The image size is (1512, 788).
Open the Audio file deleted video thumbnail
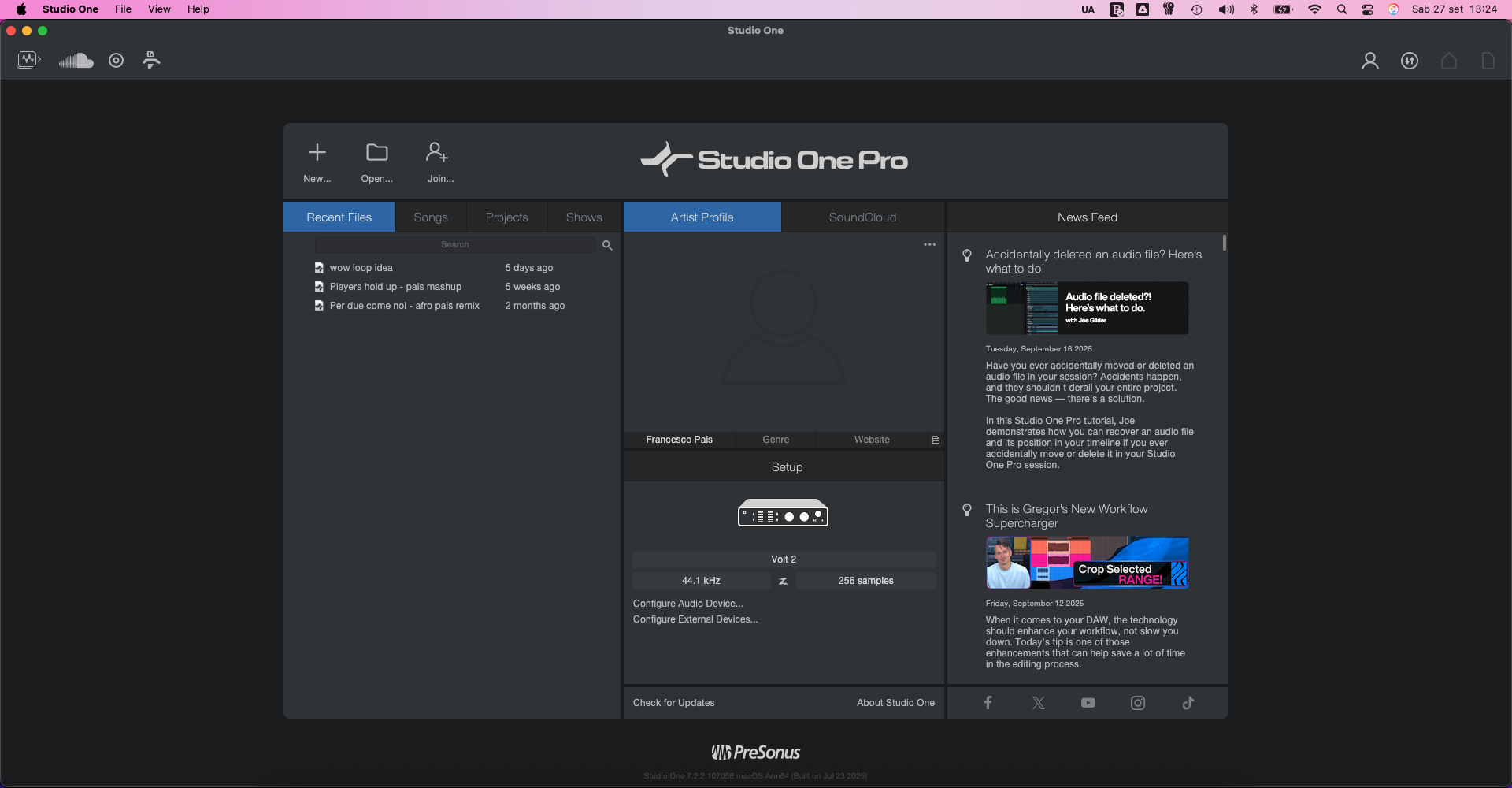pyautogui.click(x=1087, y=308)
